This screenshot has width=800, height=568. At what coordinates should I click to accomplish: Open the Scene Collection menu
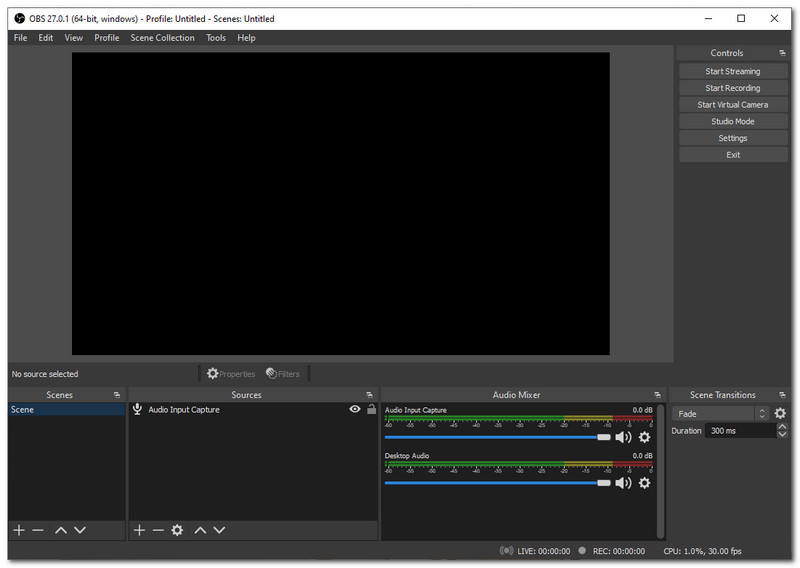[162, 38]
